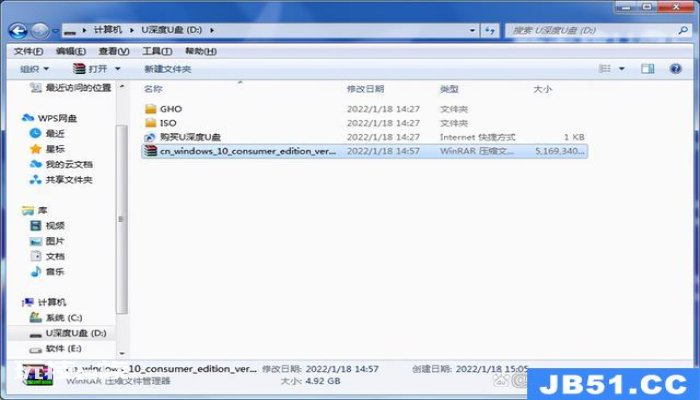
Task: Open the 查看(V) menu
Action: [x=114, y=51]
